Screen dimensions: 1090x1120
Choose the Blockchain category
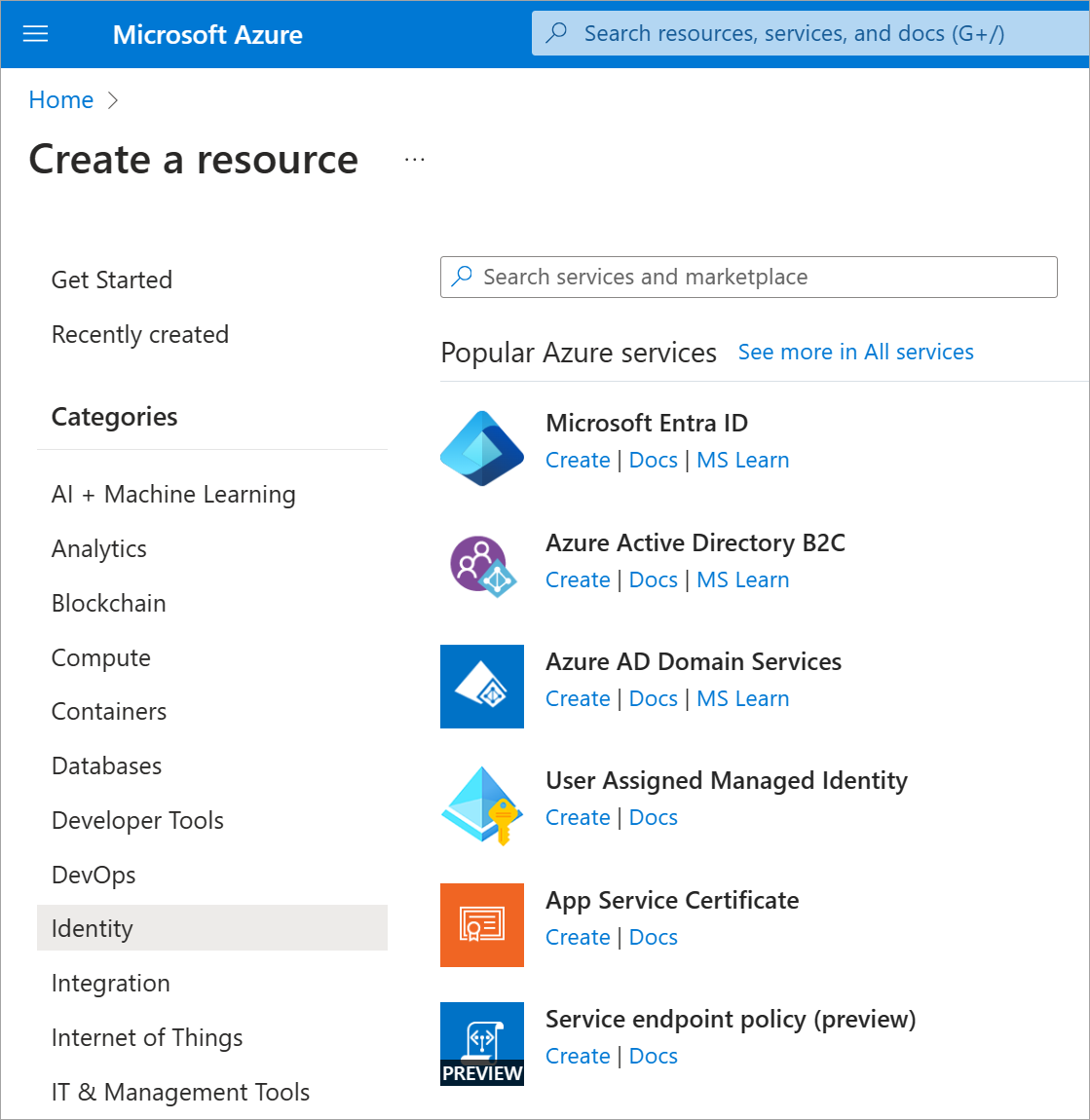coord(108,604)
